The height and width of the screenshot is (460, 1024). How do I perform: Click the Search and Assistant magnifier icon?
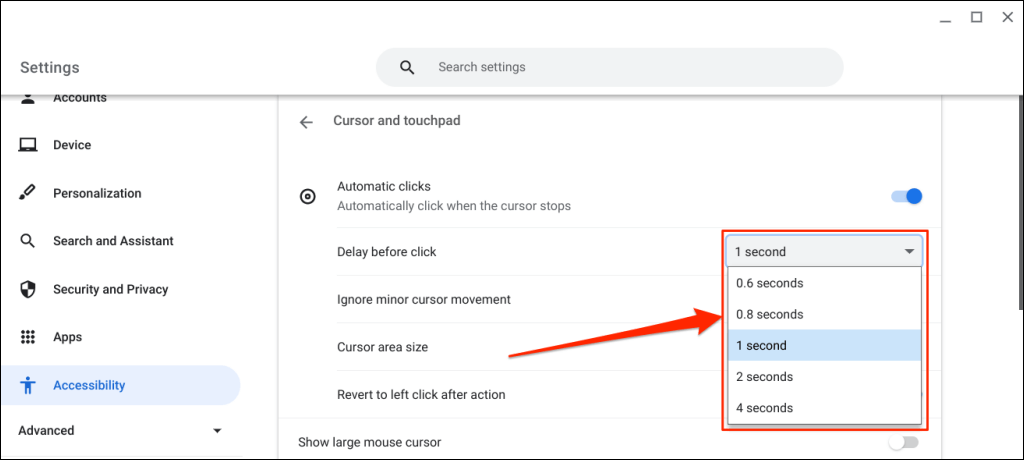coord(28,241)
